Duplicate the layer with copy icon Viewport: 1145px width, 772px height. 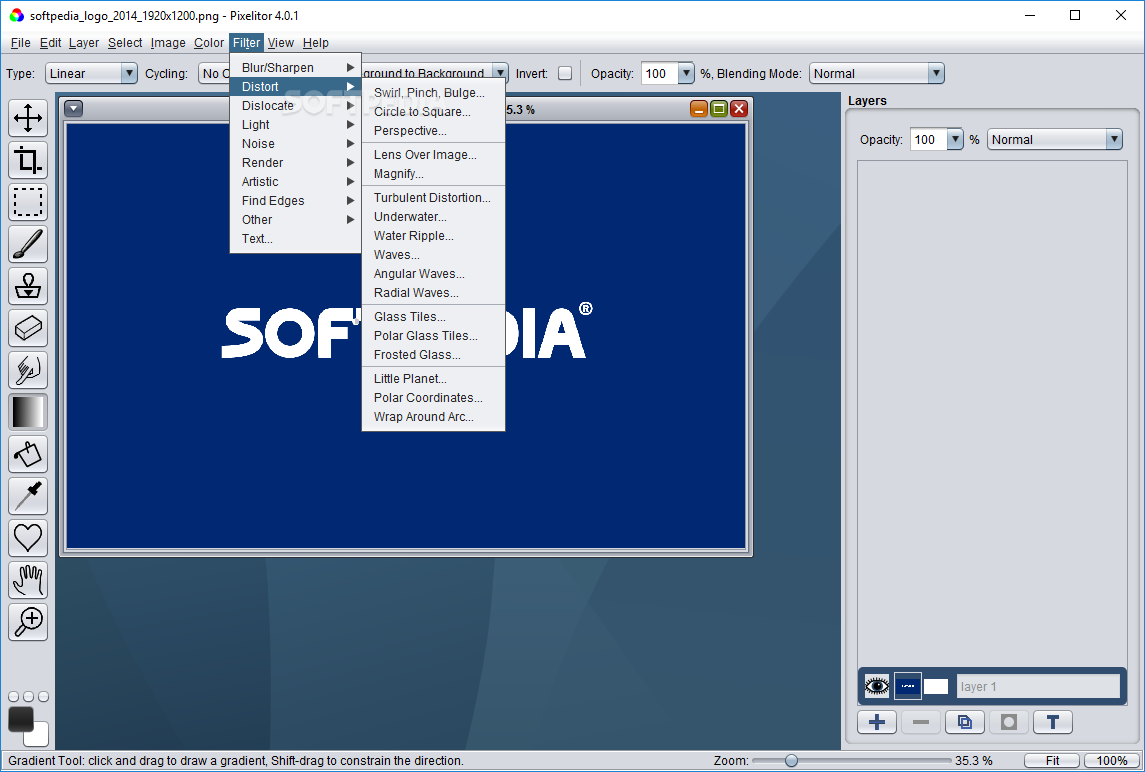click(965, 722)
